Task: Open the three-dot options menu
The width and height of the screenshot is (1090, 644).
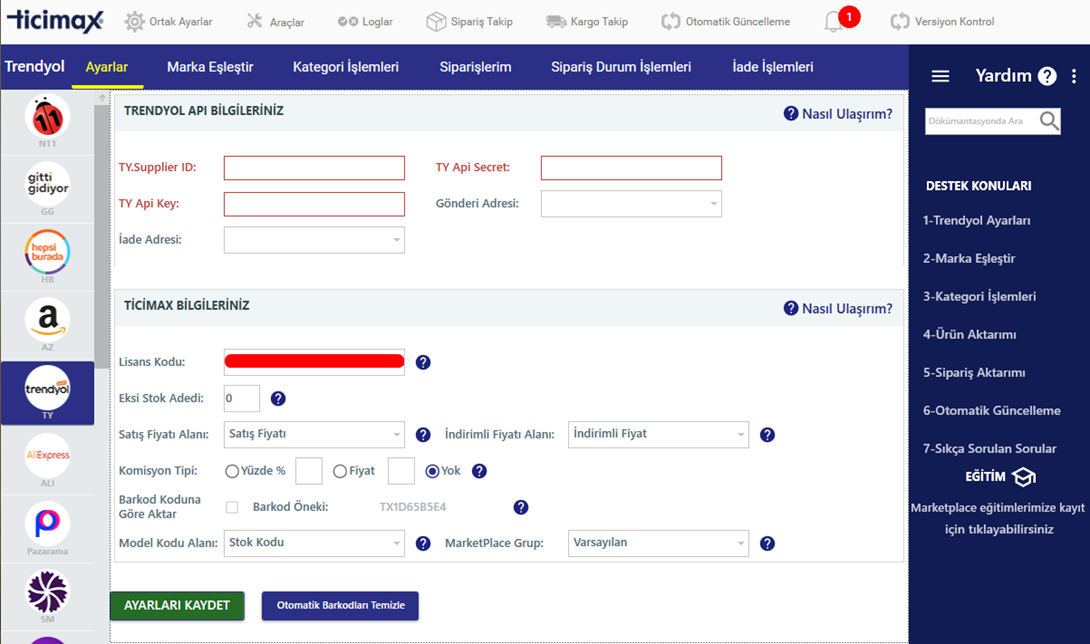Action: click(1074, 76)
